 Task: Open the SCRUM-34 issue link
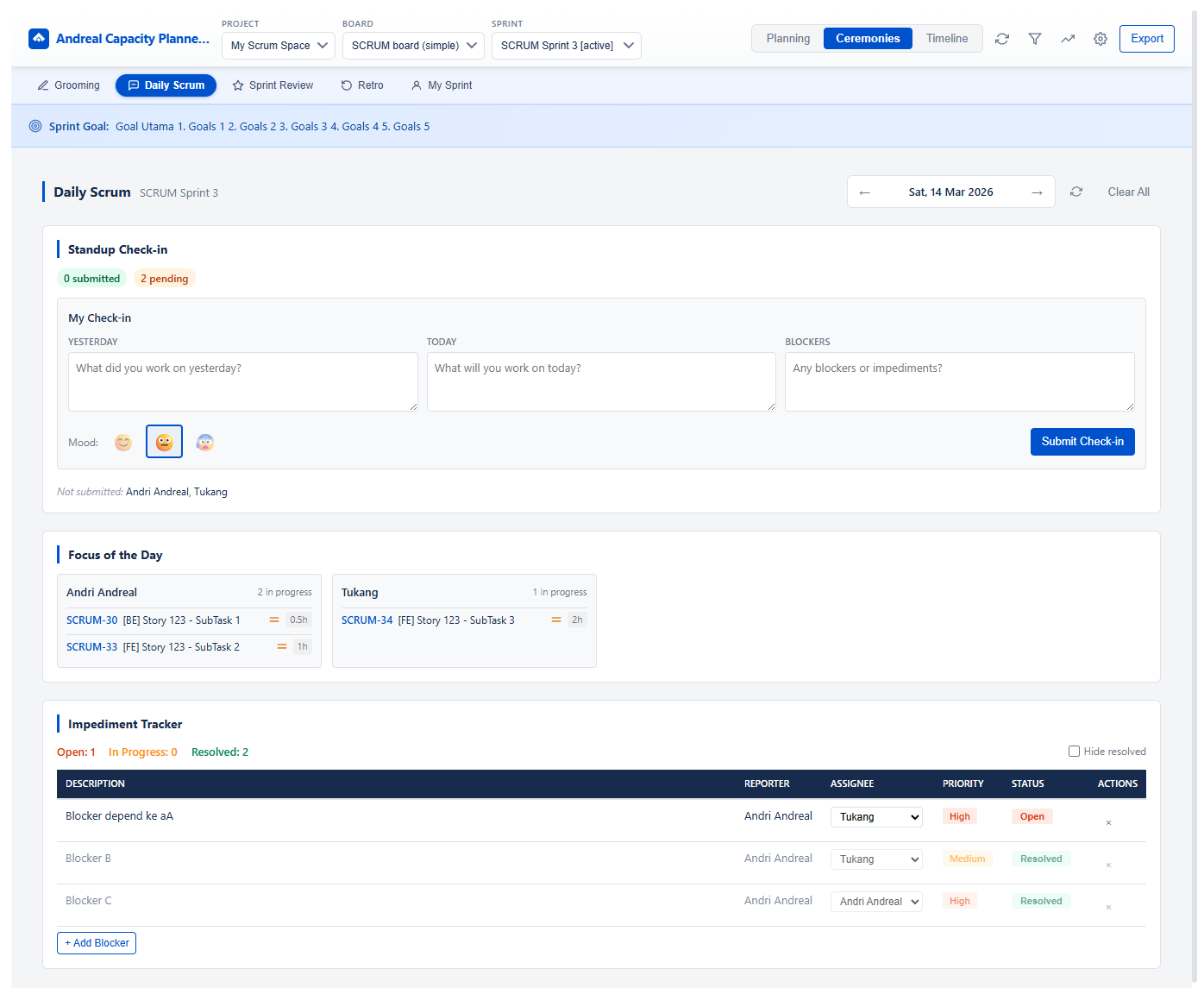tap(367, 620)
